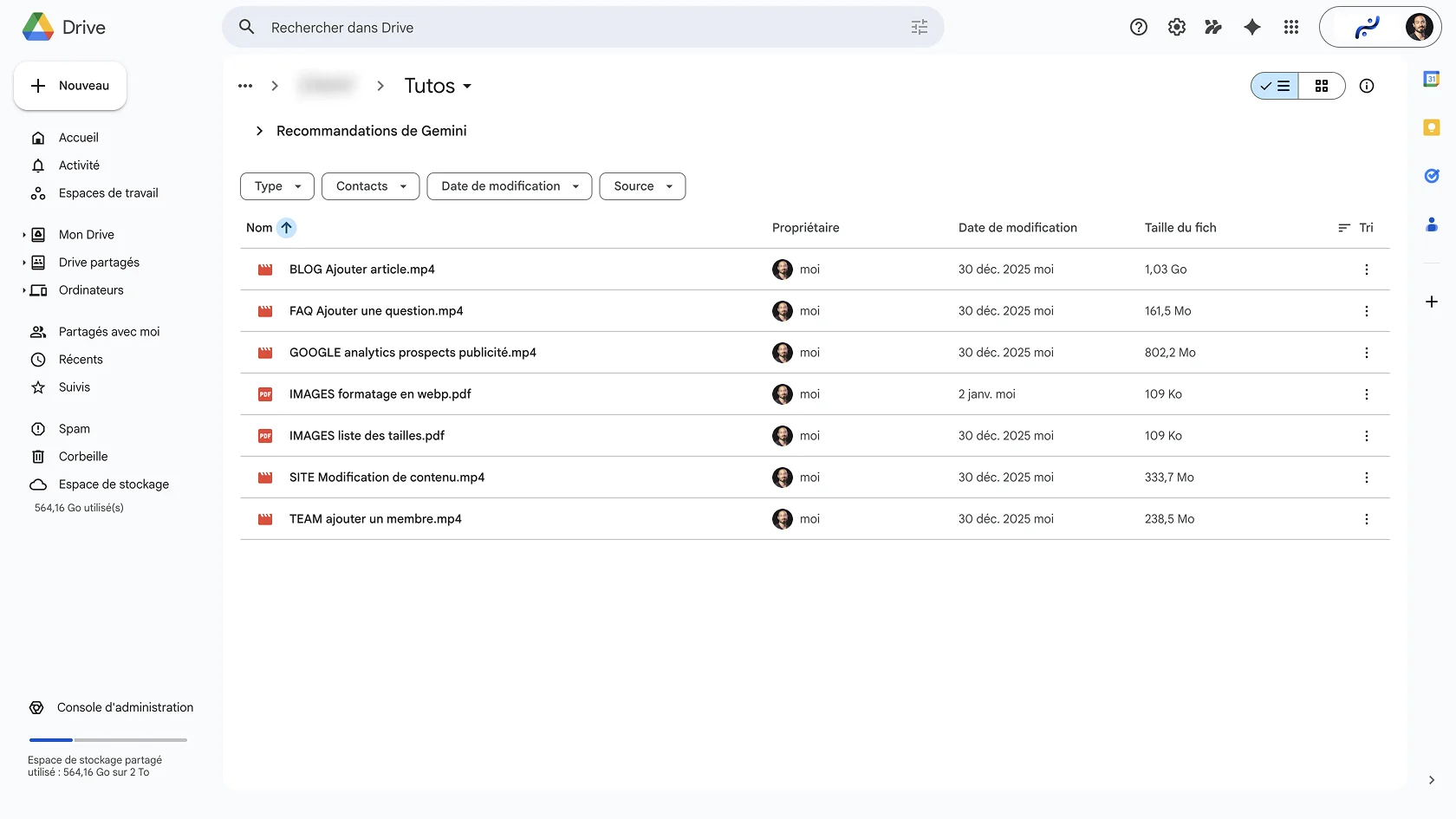Open more actions for GOOGLE analytics prospects publicité.mp4
The height and width of the screenshot is (819, 1456).
point(1367,353)
